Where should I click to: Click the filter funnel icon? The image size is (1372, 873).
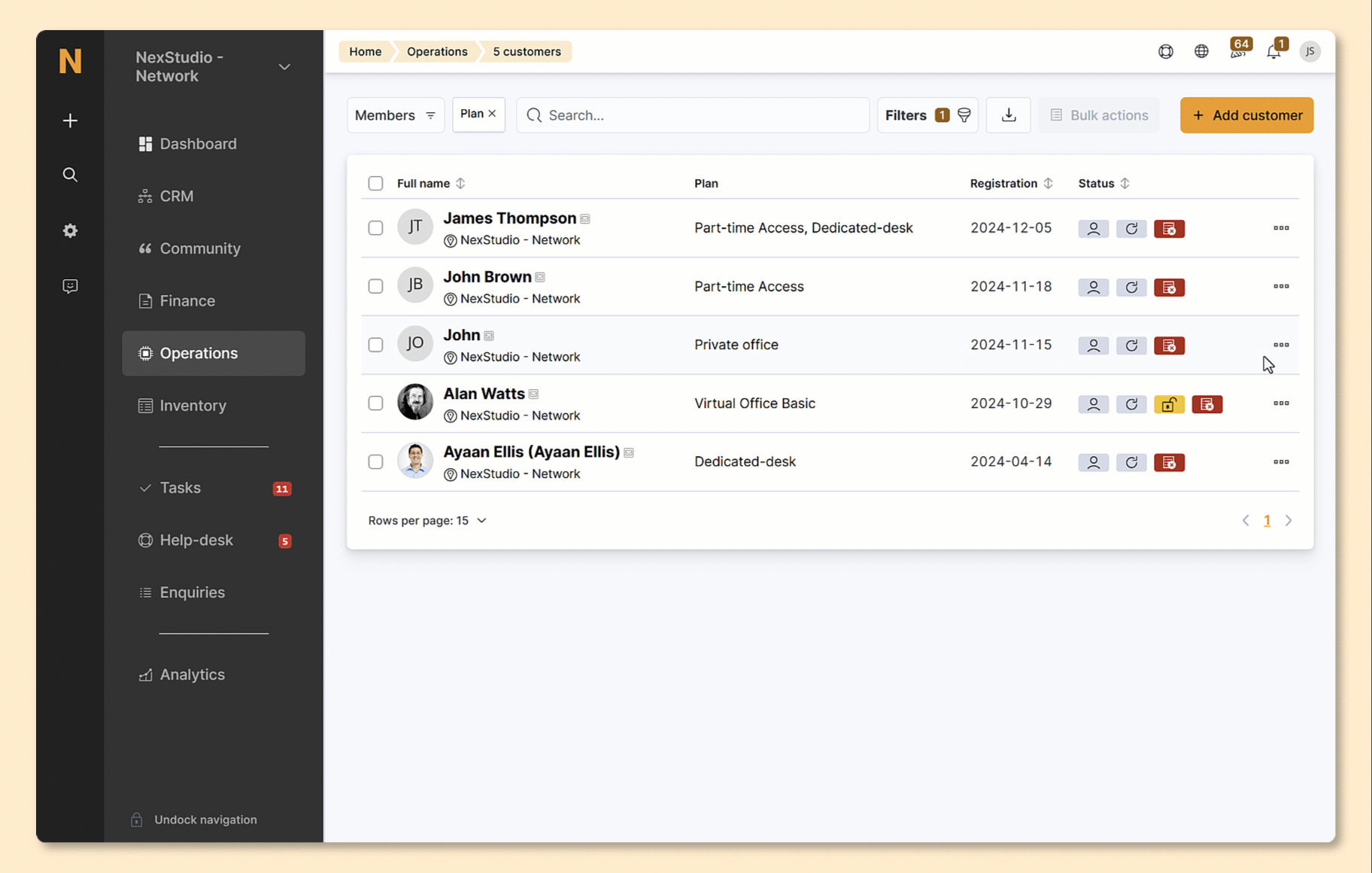964,115
